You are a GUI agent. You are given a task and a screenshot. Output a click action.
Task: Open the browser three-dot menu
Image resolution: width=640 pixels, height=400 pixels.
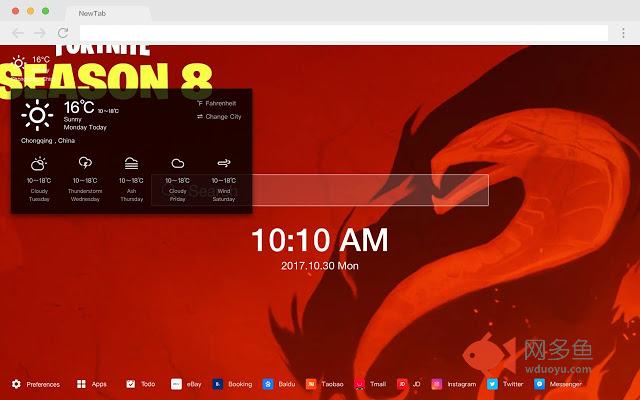[623, 33]
